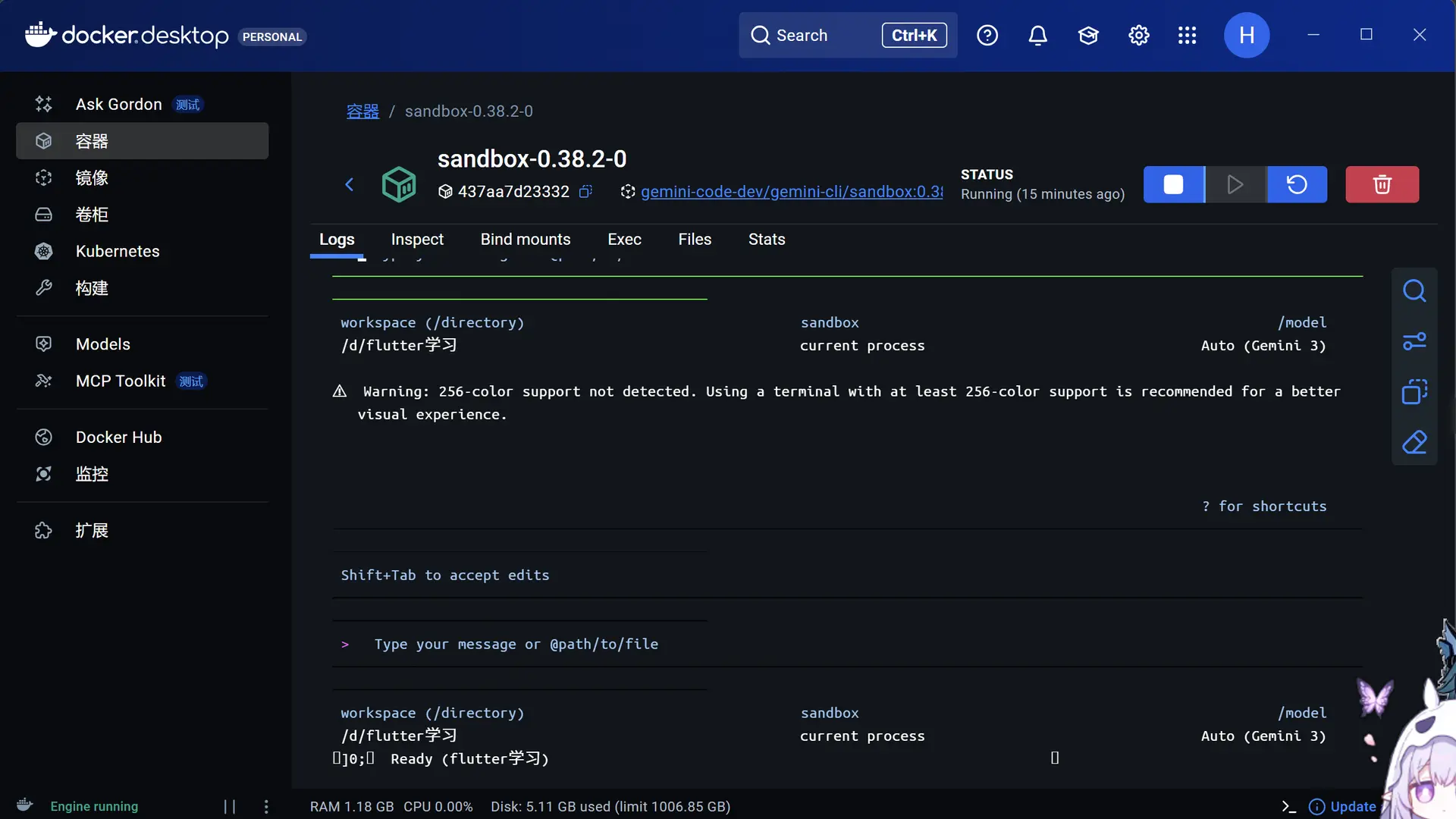Click RAM 1.18 GB usage readout

click(x=352, y=807)
